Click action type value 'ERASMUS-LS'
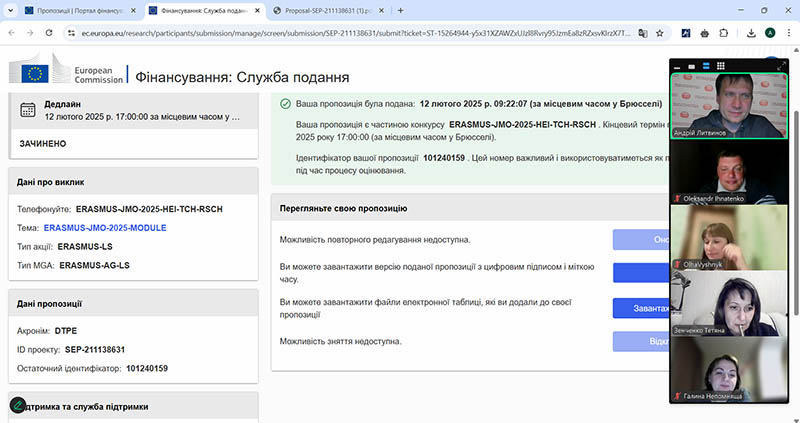The height and width of the screenshot is (423, 800). click(x=85, y=246)
